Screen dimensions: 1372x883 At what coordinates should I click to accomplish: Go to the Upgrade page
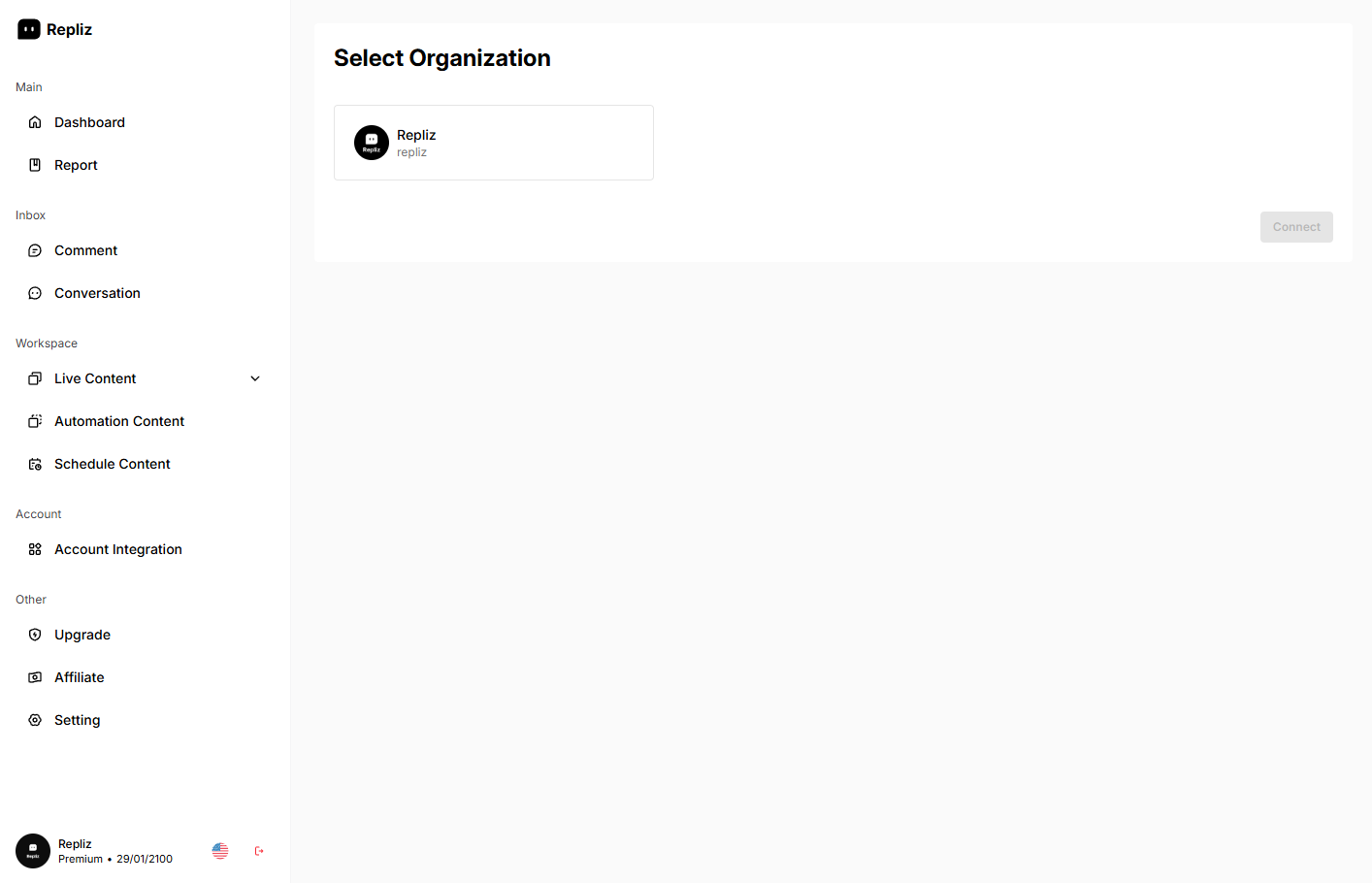point(82,635)
